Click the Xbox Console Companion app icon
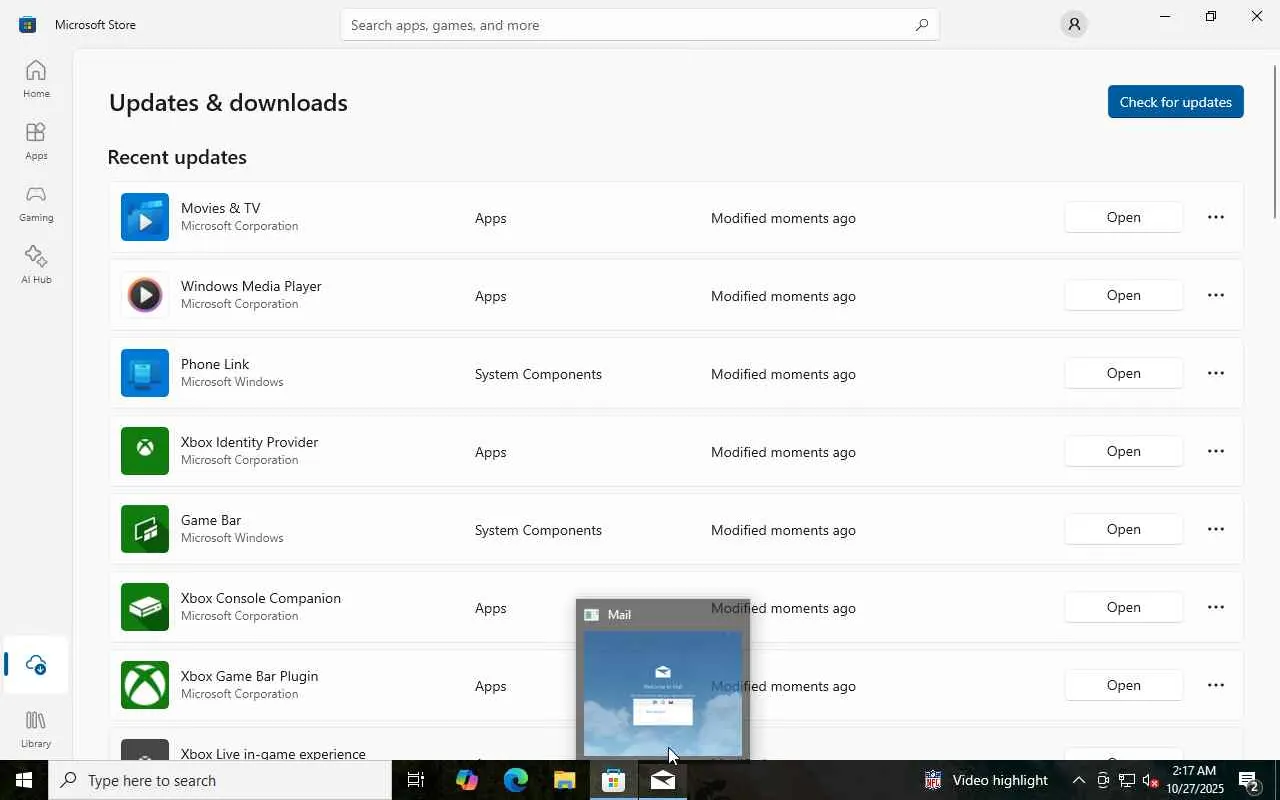The height and width of the screenshot is (800, 1280). (145, 607)
